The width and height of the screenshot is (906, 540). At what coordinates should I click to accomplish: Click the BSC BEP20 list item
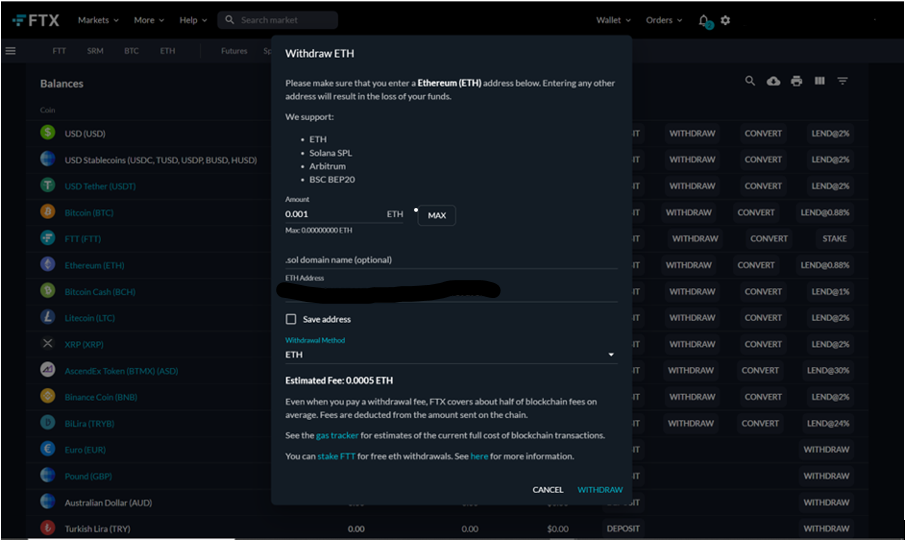[332, 180]
